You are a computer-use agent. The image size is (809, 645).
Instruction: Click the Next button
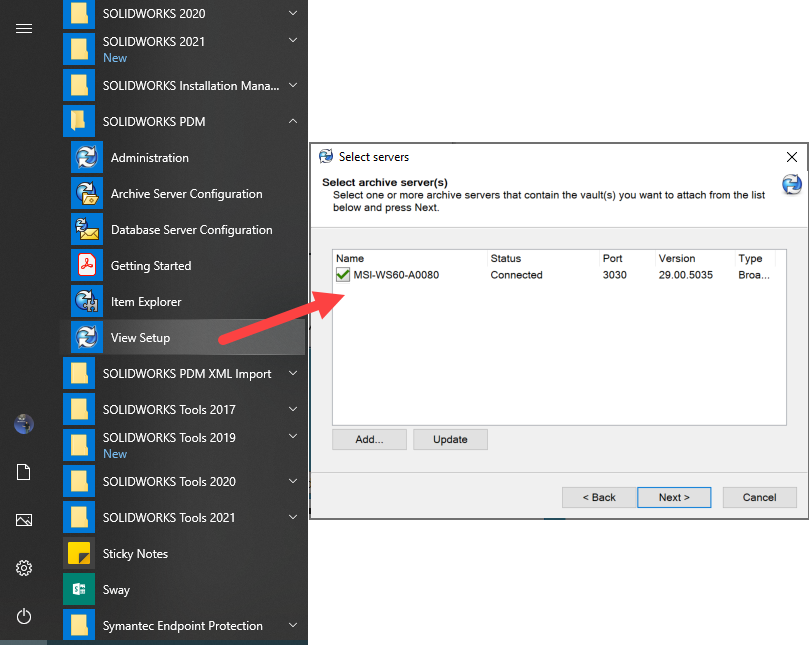point(674,497)
